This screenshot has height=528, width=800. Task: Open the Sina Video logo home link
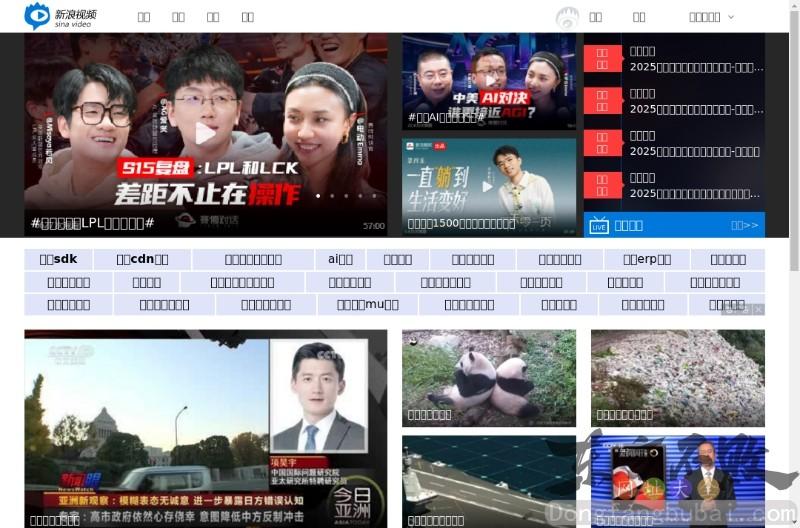click(60, 16)
